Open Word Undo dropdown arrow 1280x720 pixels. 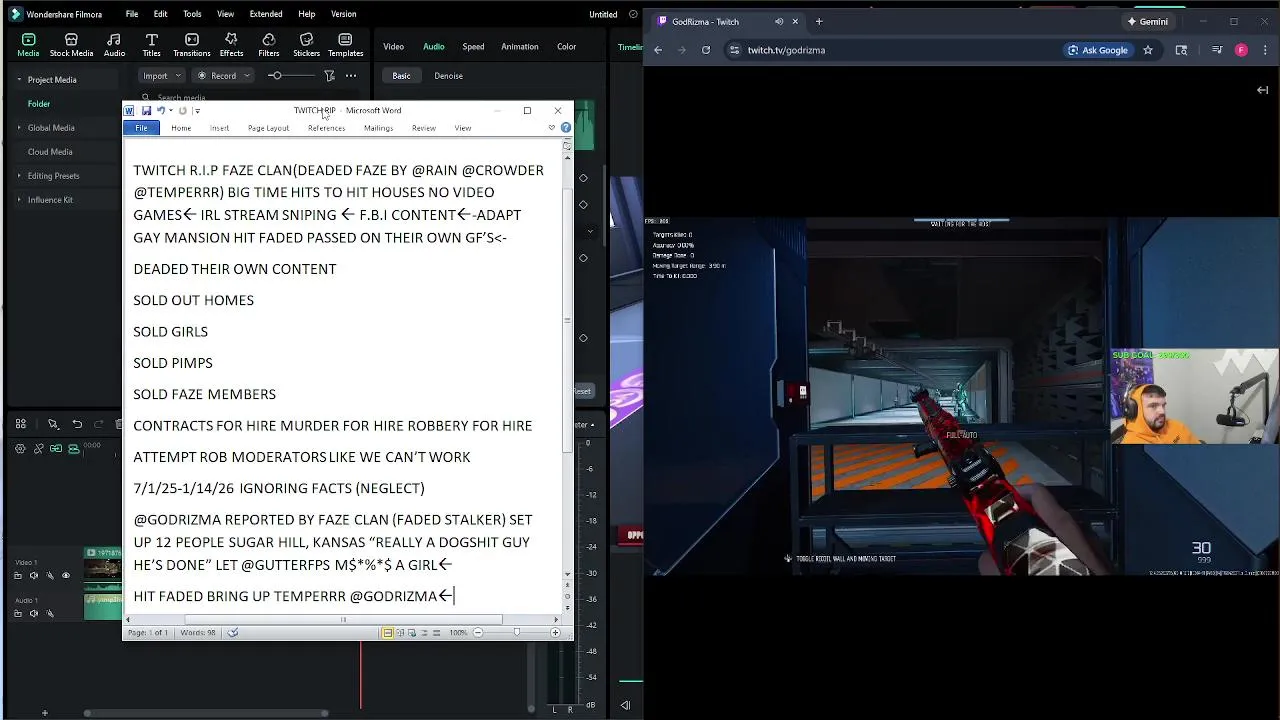click(x=171, y=110)
